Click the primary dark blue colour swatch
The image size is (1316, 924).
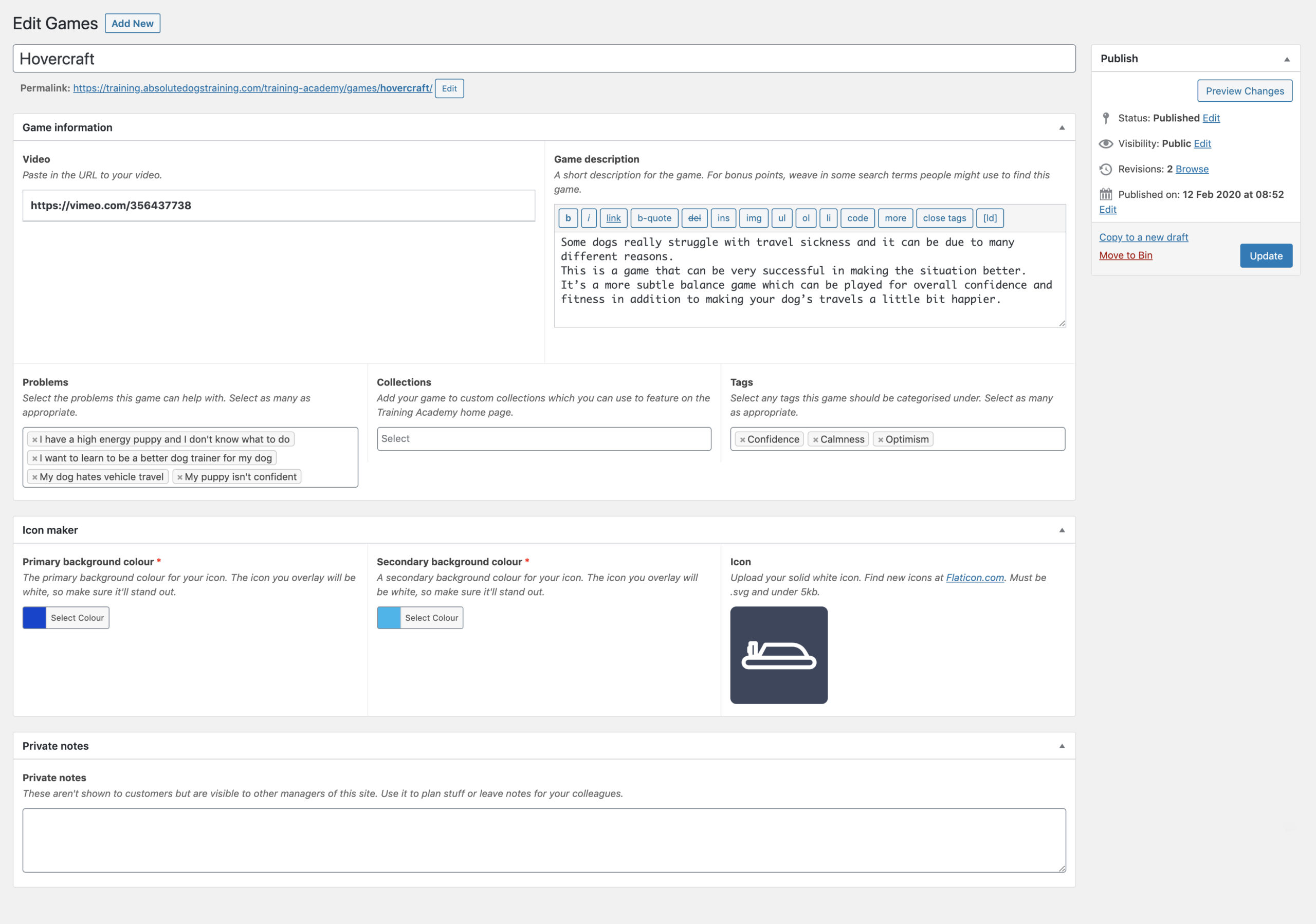pyautogui.click(x=34, y=618)
